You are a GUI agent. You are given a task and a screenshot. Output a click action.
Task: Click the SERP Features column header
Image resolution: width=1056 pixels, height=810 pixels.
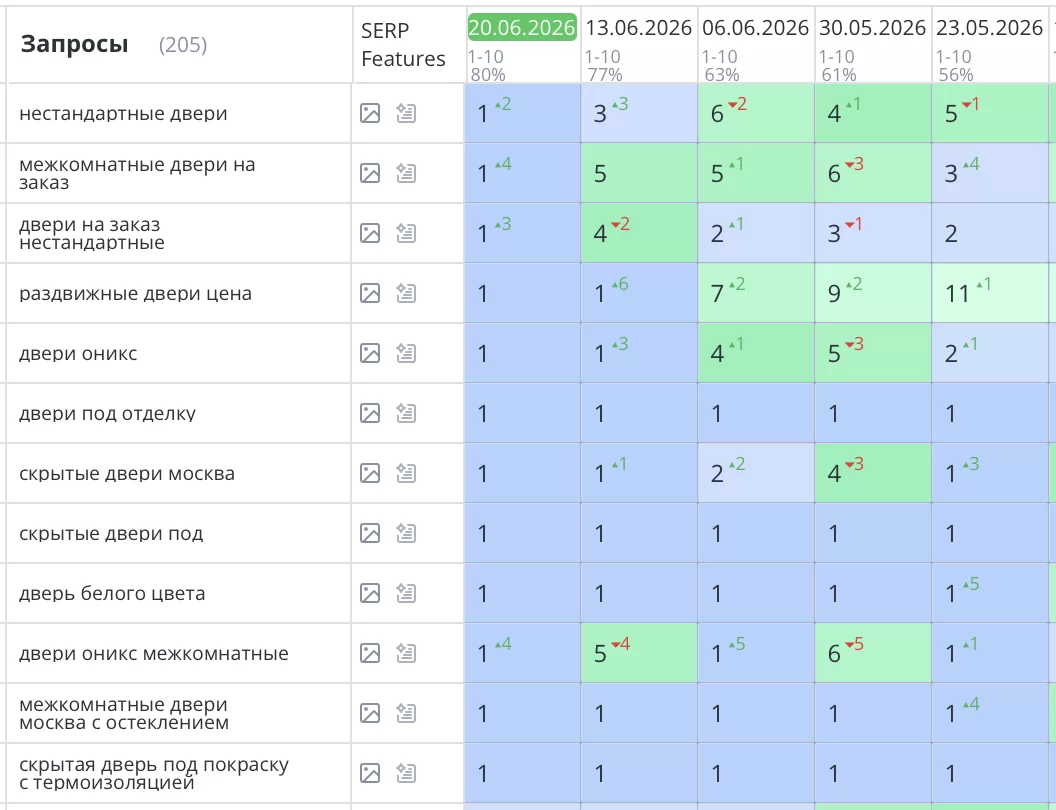403,44
